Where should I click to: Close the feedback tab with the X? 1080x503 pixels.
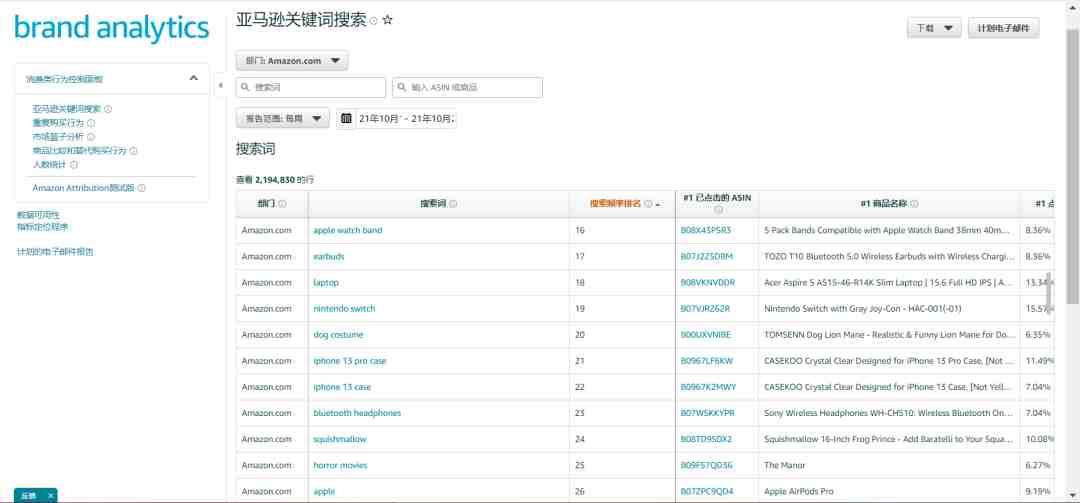tap(50, 495)
